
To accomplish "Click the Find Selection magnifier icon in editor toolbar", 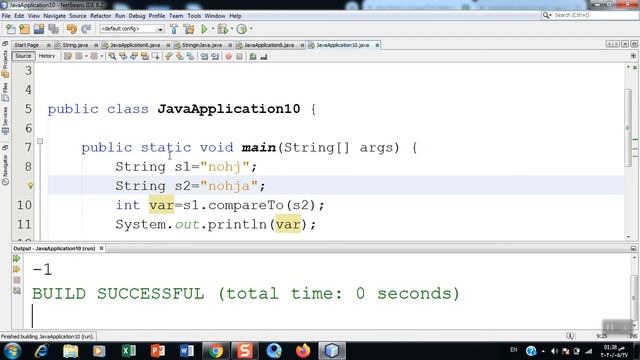I will coord(112,56).
